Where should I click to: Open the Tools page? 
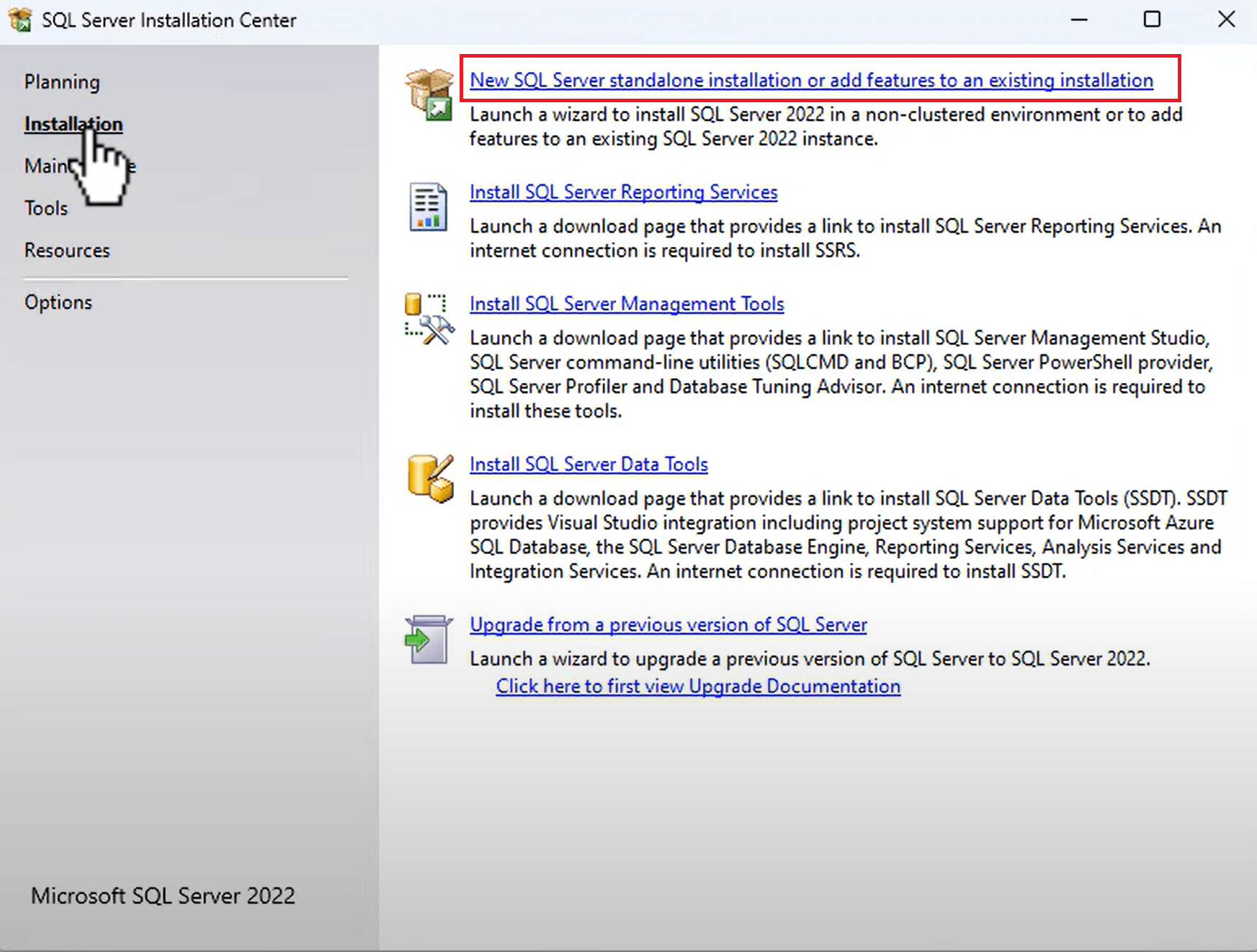[46, 208]
